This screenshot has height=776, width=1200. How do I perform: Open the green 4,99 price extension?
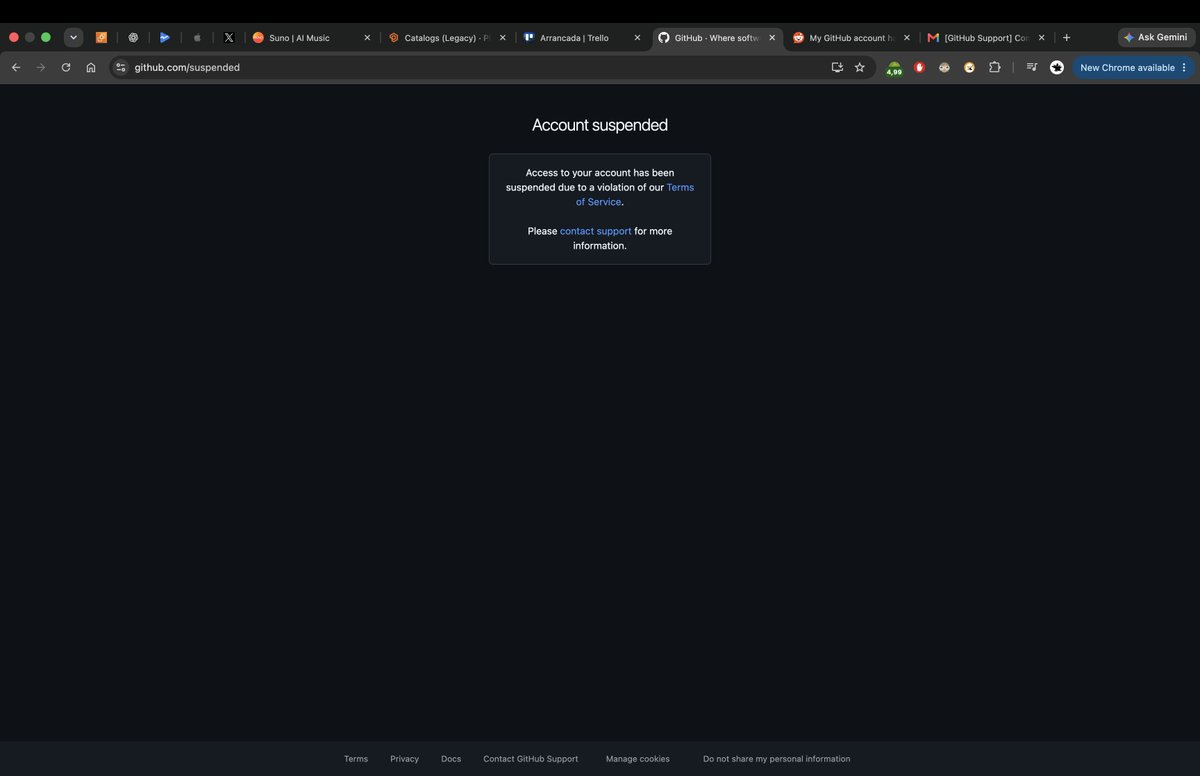[x=894, y=68]
